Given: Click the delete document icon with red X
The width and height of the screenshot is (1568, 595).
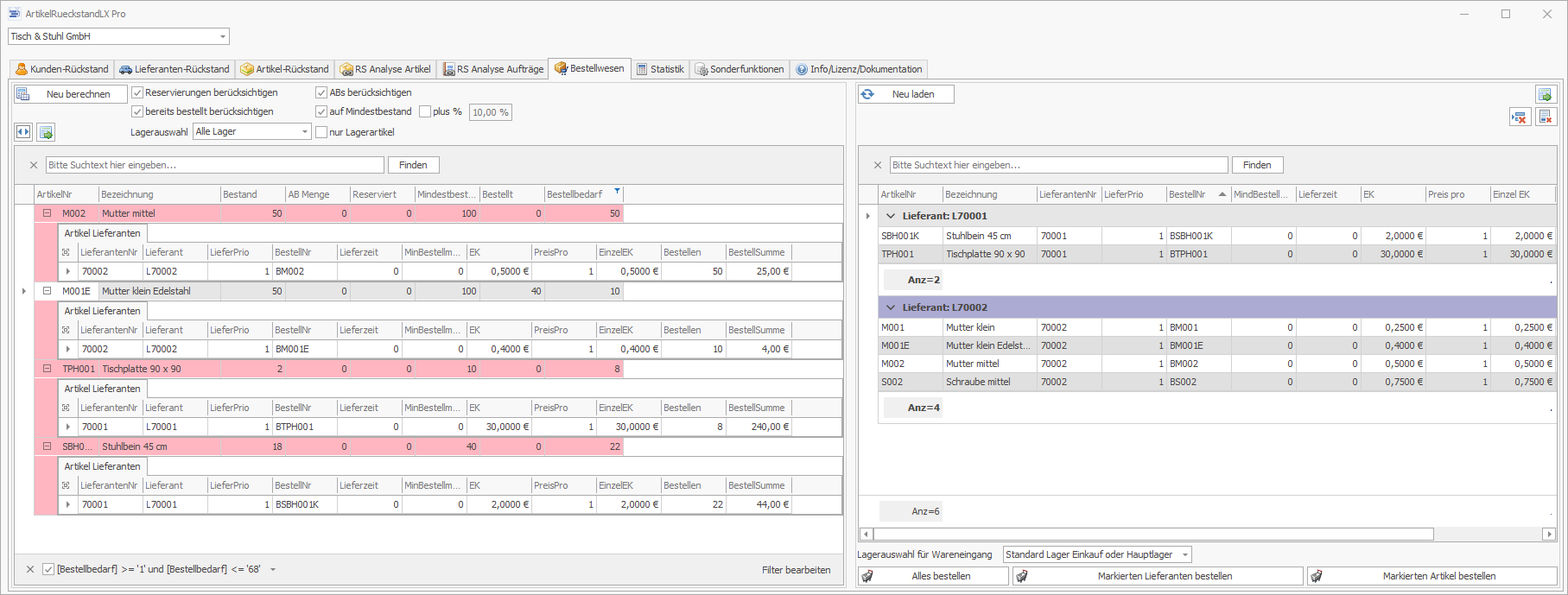Looking at the screenshot, I should 1546,117.
